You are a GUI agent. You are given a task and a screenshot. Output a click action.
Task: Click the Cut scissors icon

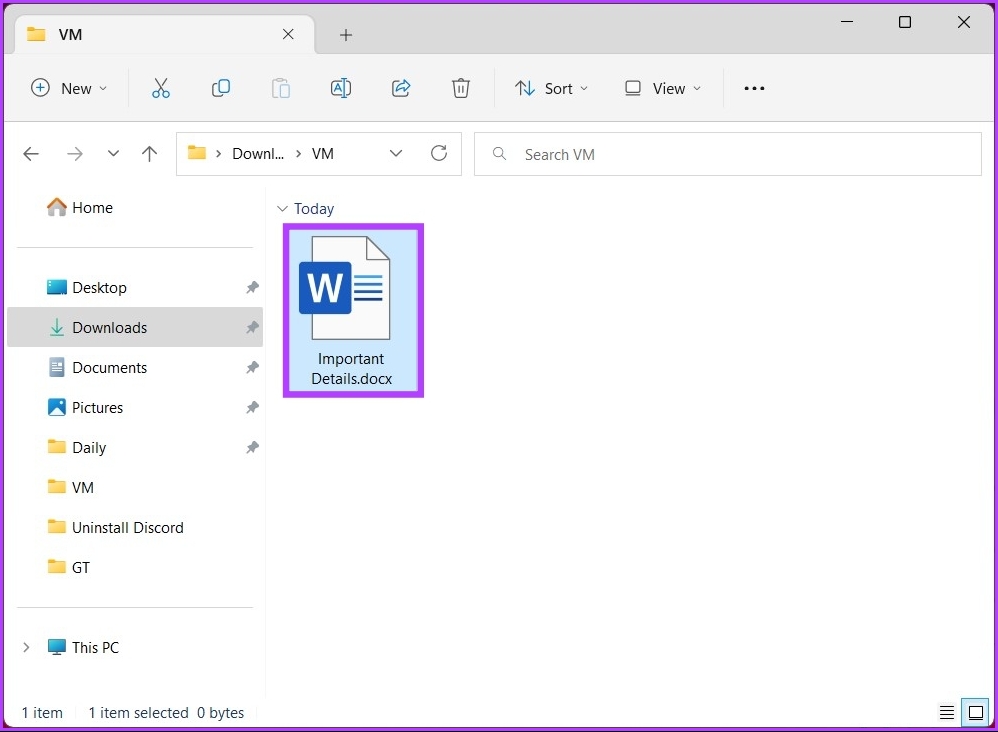click(x=161, y=88)
